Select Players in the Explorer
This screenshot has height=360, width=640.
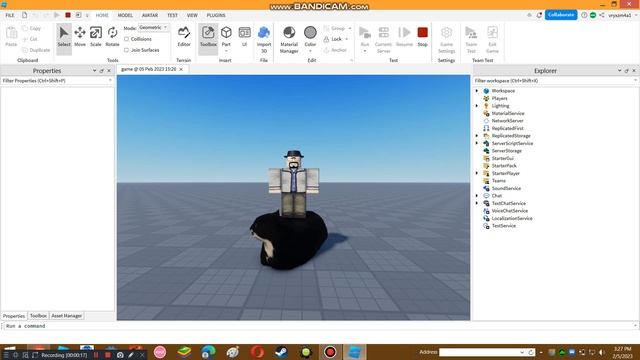pos(499,98)
